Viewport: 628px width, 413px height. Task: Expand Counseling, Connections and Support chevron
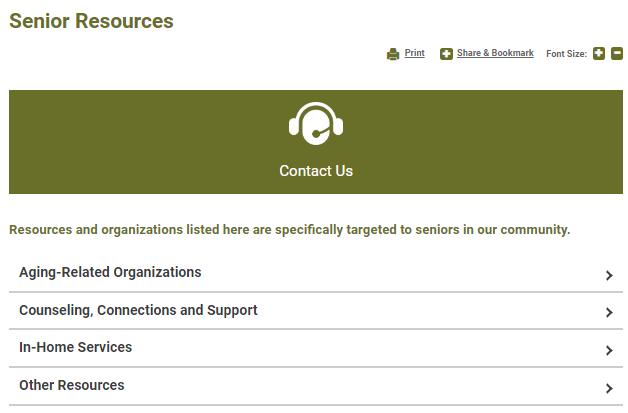609,313
